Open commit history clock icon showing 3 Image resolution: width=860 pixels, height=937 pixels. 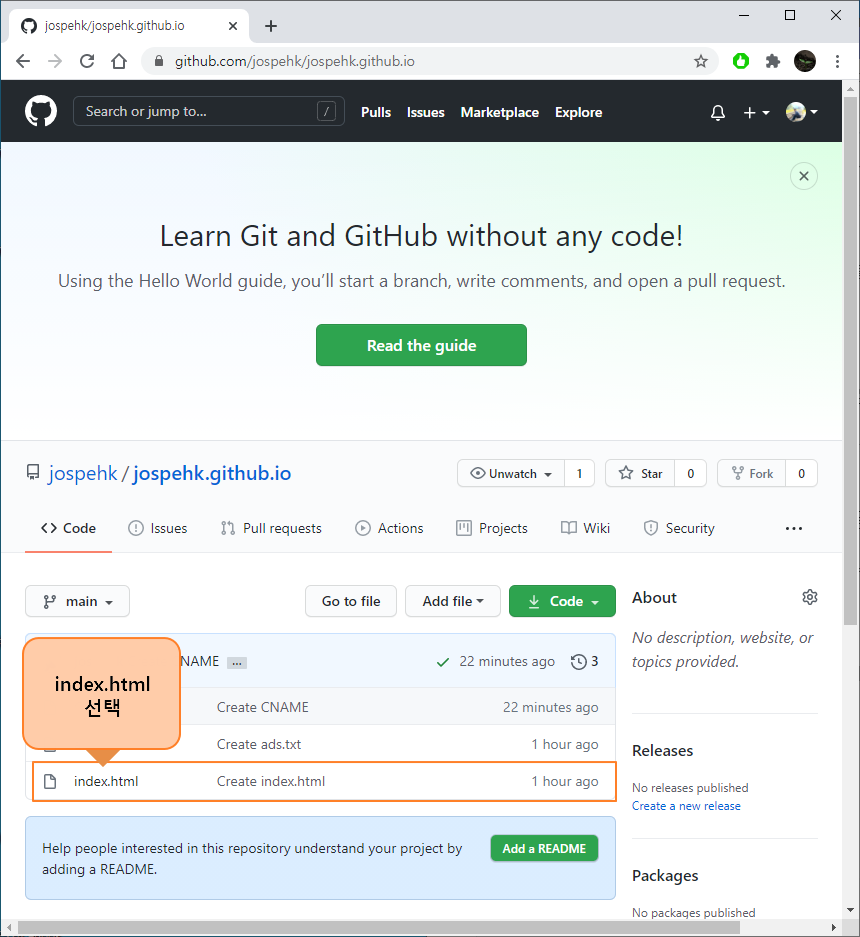tap(584, 662)
